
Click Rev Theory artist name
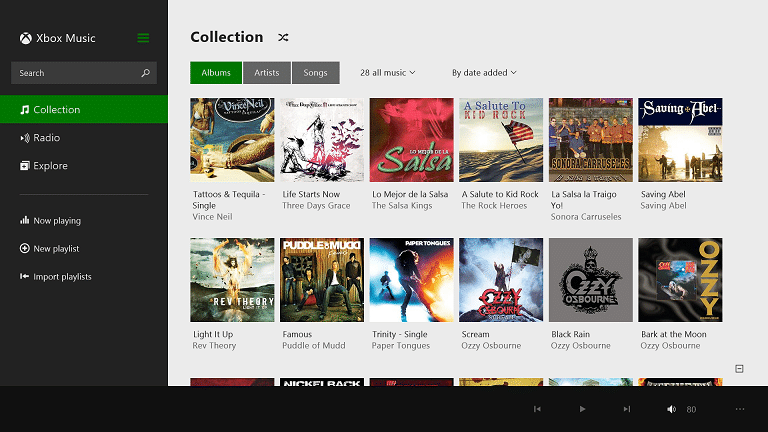pos(214,345)
